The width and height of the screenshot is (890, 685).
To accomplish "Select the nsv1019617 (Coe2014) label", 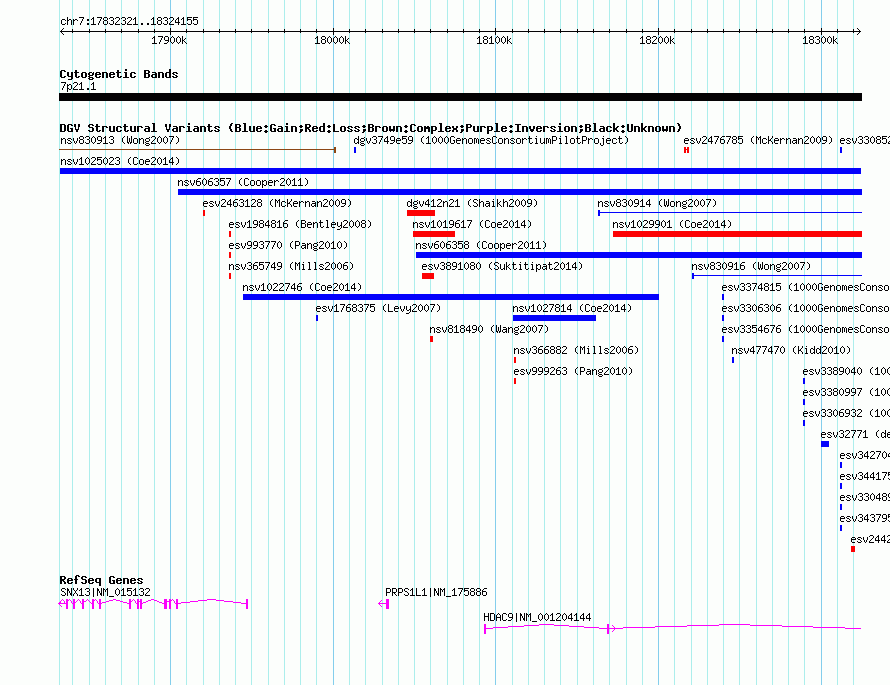I will (472, 224).
